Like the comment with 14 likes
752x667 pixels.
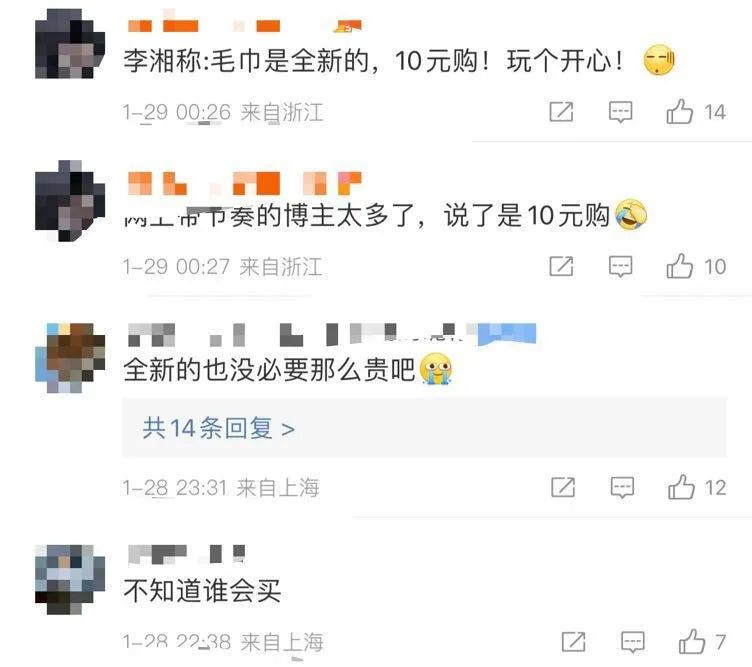point(680,112)
